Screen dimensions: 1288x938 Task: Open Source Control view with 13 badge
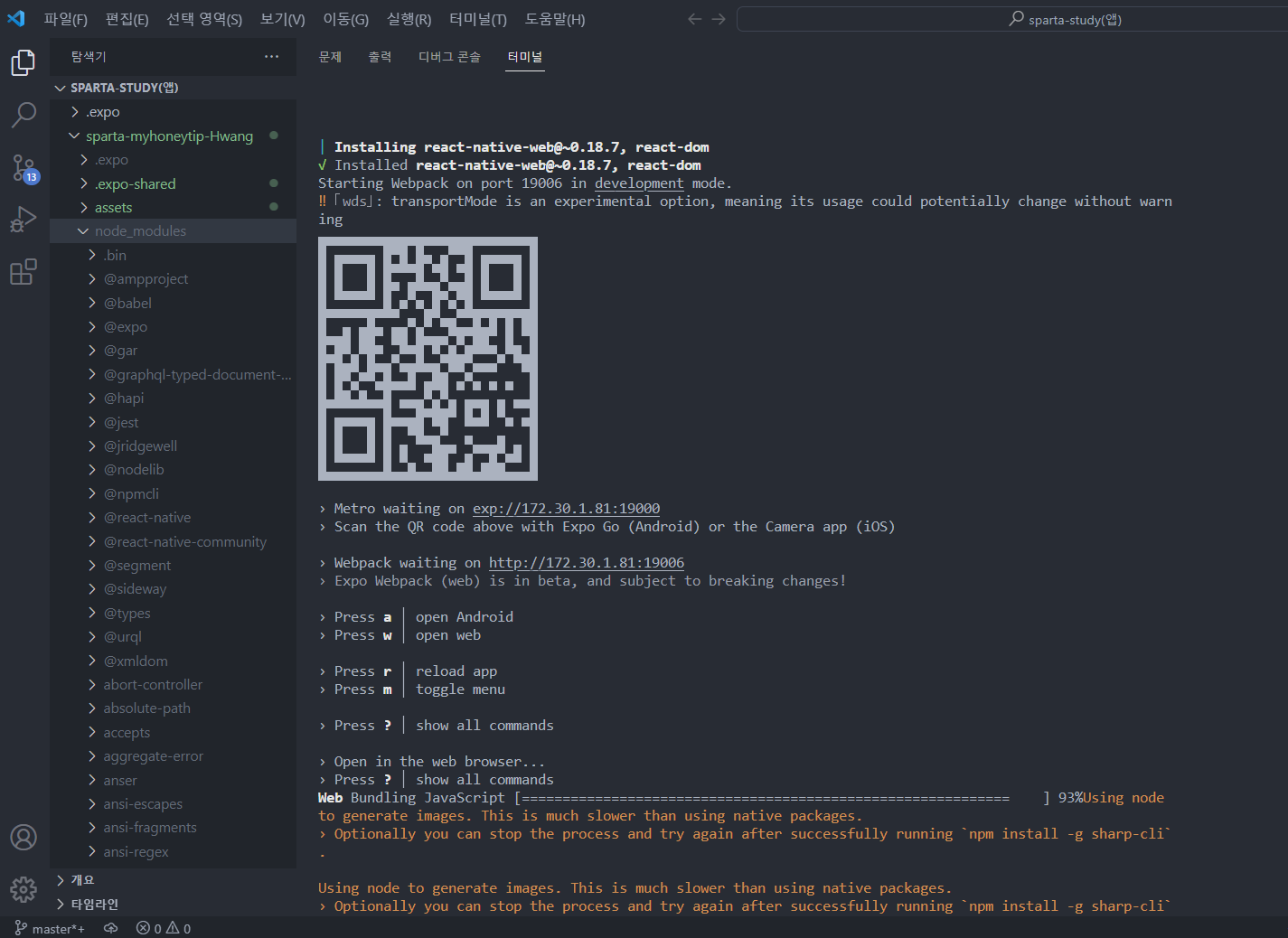(24, 168)
